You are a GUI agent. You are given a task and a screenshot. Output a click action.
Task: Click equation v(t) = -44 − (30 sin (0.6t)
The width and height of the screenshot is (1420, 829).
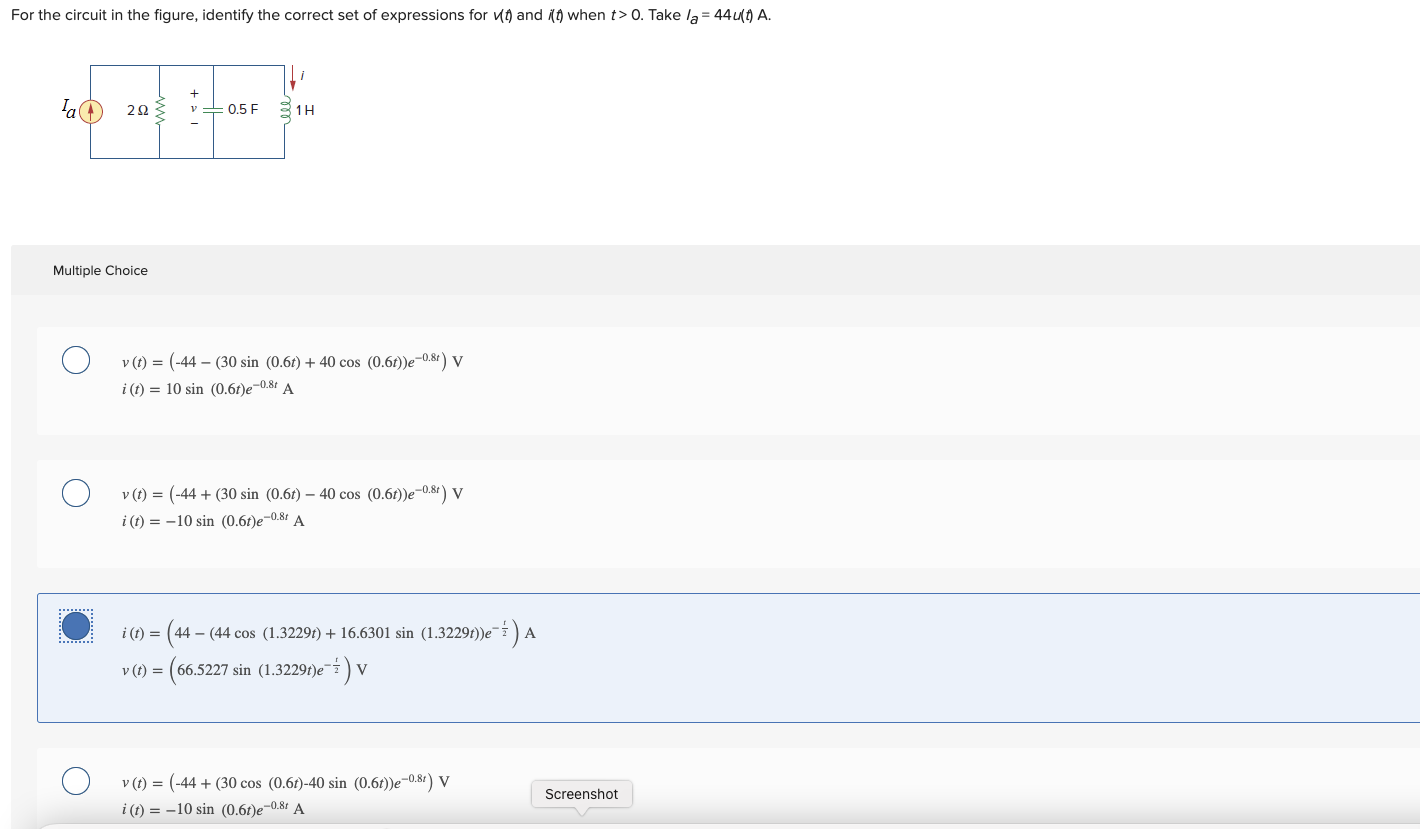(x=292, y=361)
